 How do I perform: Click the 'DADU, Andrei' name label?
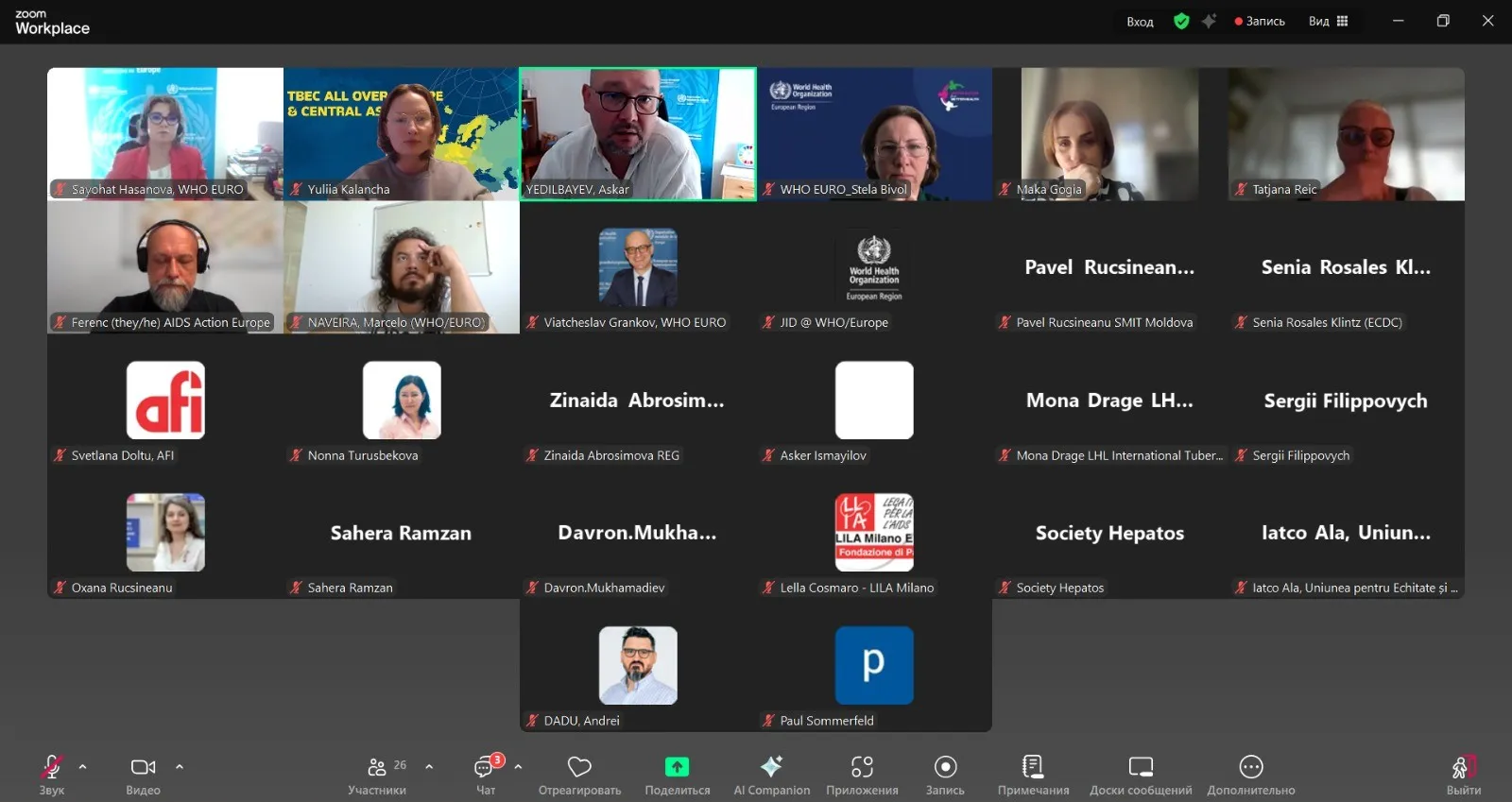pos(582,721)
